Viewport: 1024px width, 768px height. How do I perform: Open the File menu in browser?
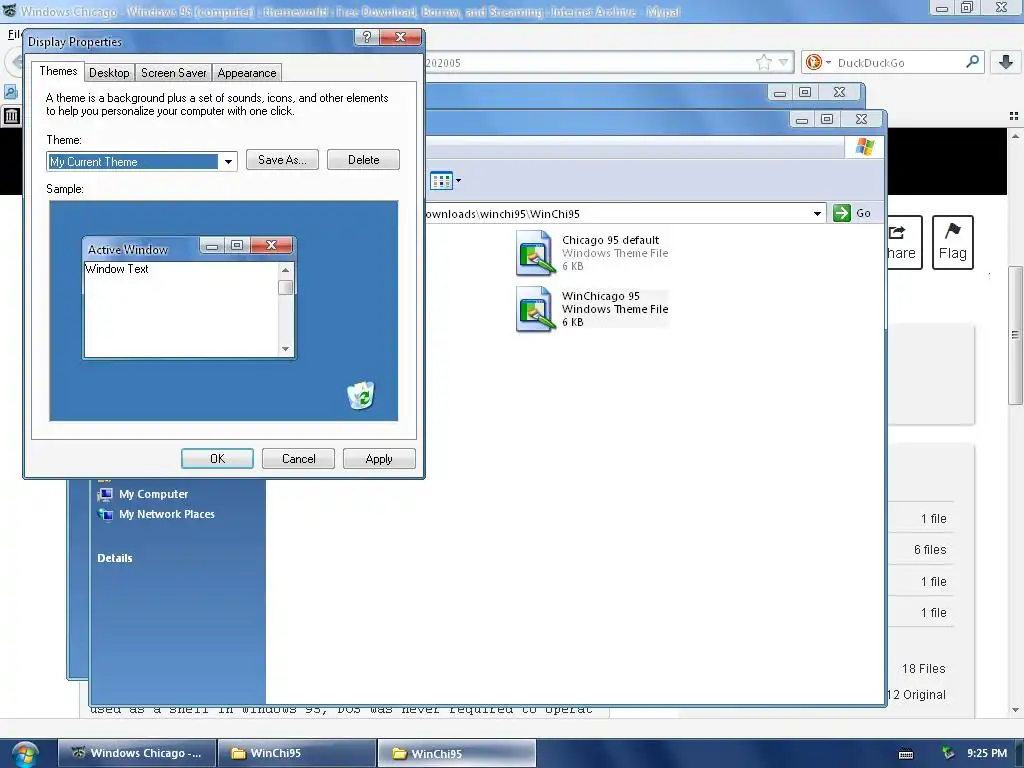click(14, 34)
